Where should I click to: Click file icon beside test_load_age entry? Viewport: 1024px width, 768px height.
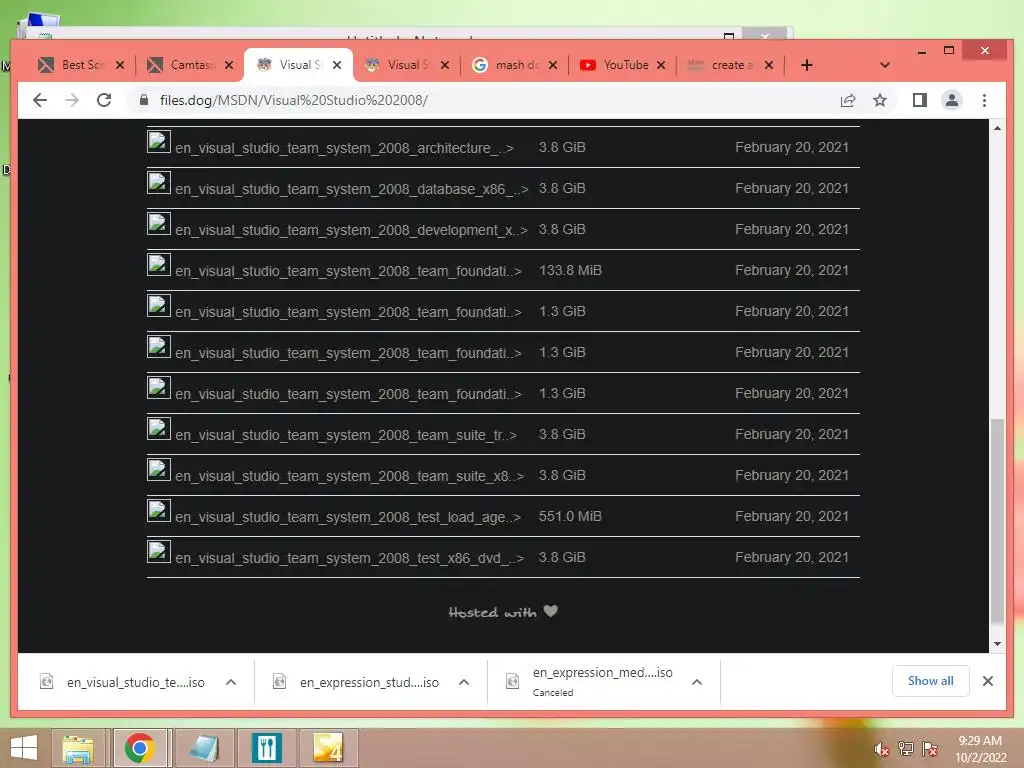pos(159,511)
